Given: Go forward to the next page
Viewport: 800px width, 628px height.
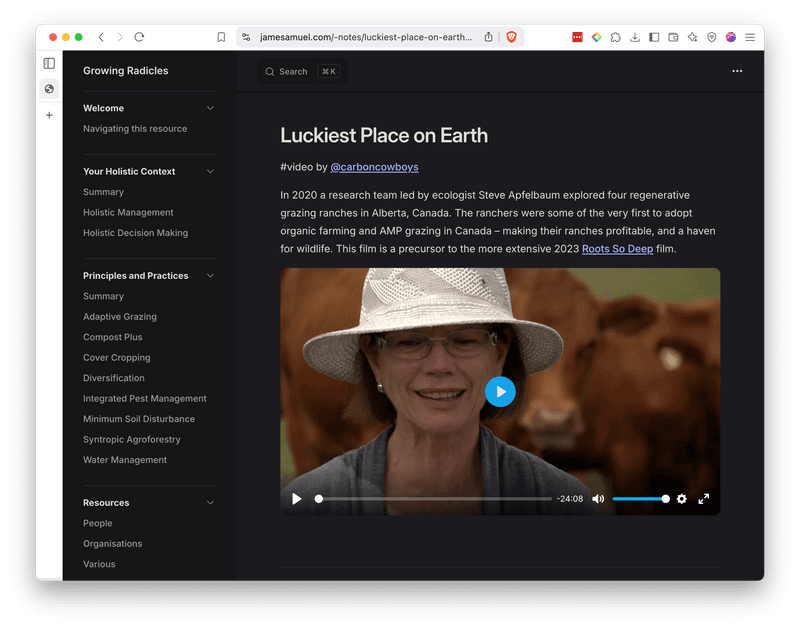Looking at the screenshot, I should pyautogui.click(x=120, y=37).
